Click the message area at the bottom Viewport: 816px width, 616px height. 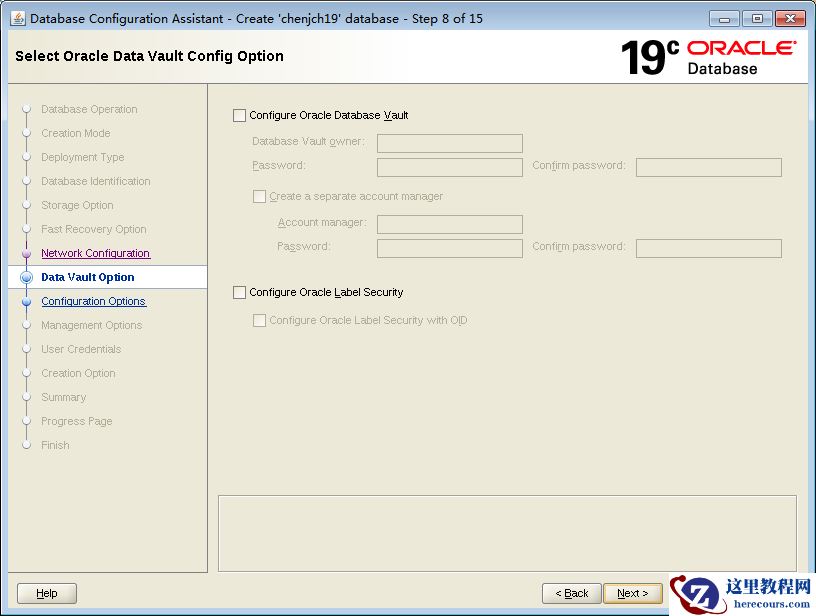pyautogui.click(x=507, y=533)
